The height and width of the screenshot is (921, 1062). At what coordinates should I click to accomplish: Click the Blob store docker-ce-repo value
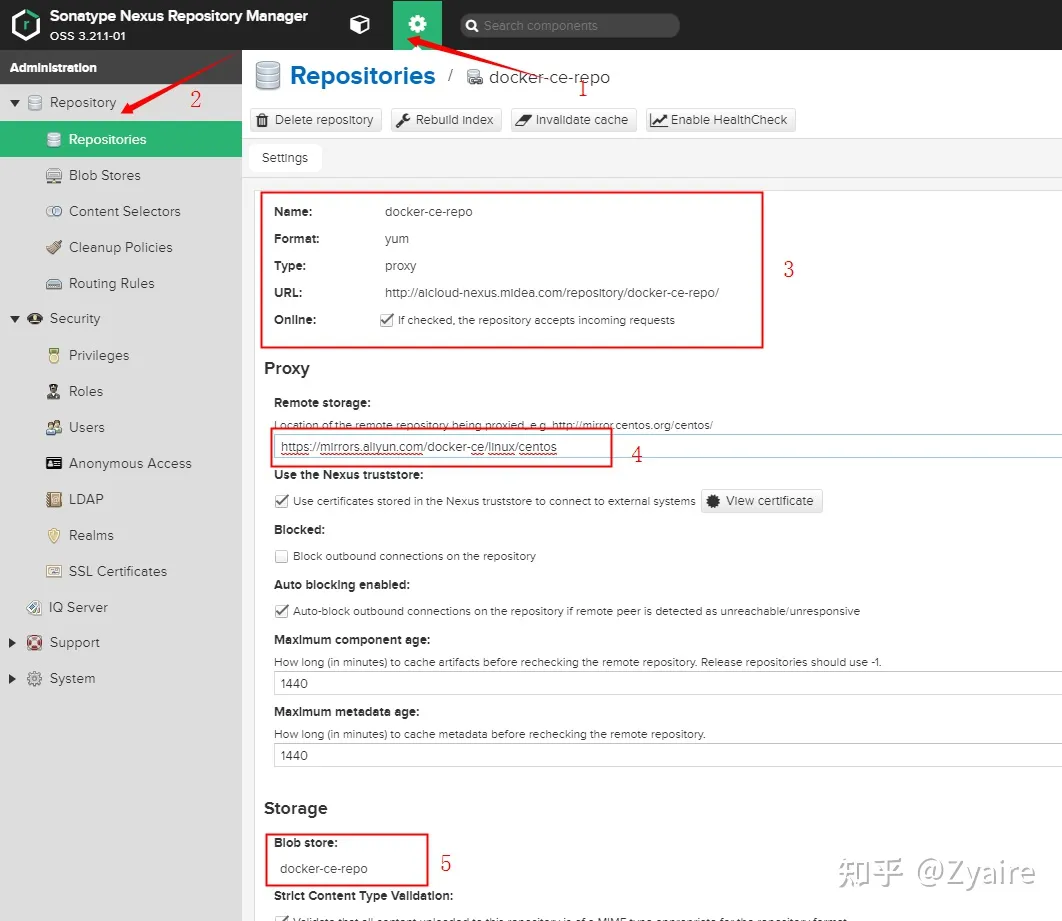click(x=324, y=868)
